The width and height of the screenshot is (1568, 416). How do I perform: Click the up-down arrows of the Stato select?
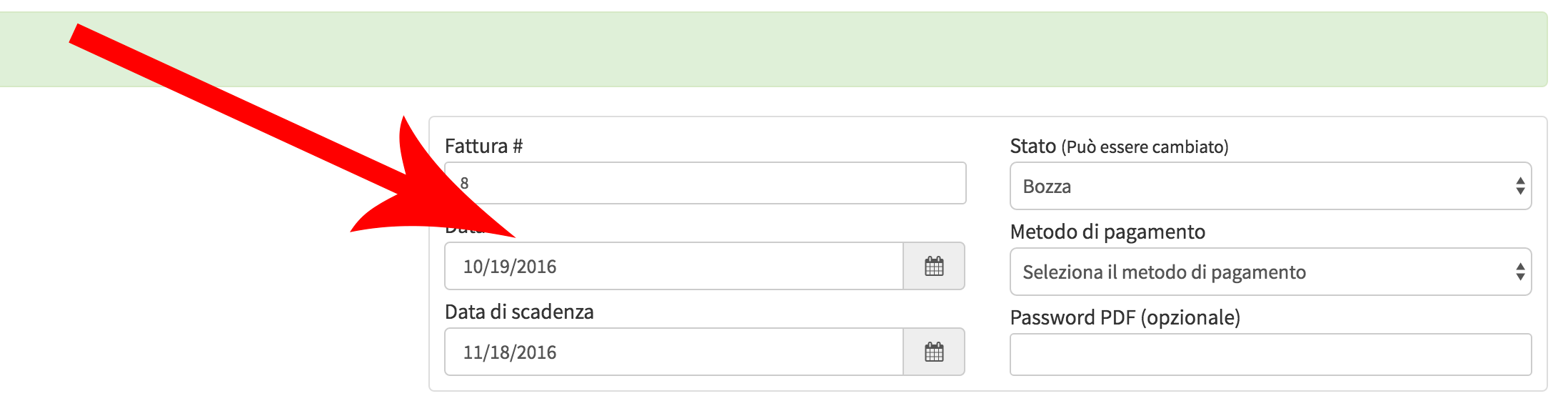(x=1520, y=186)
